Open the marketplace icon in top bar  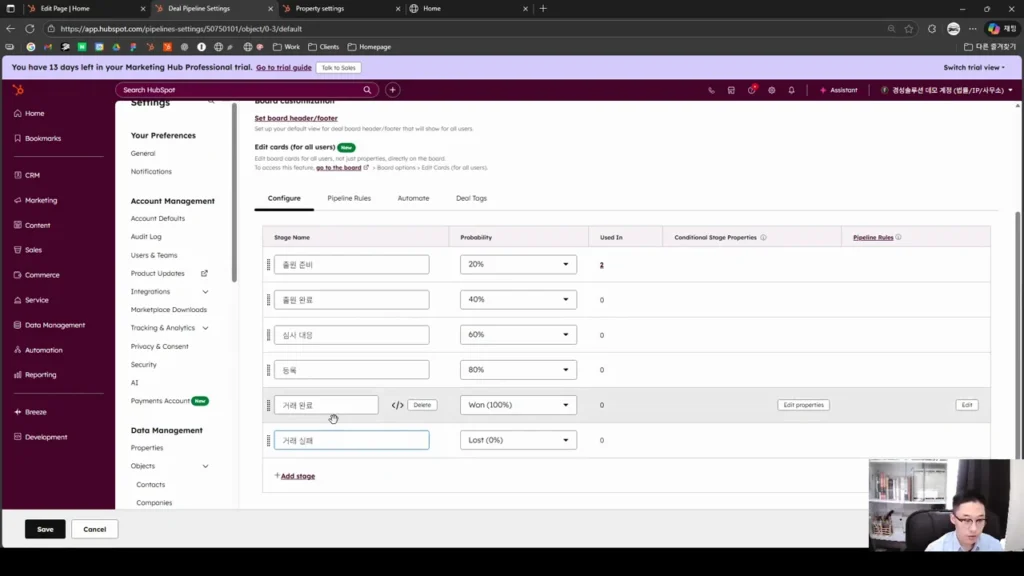[x=731, y=90]
